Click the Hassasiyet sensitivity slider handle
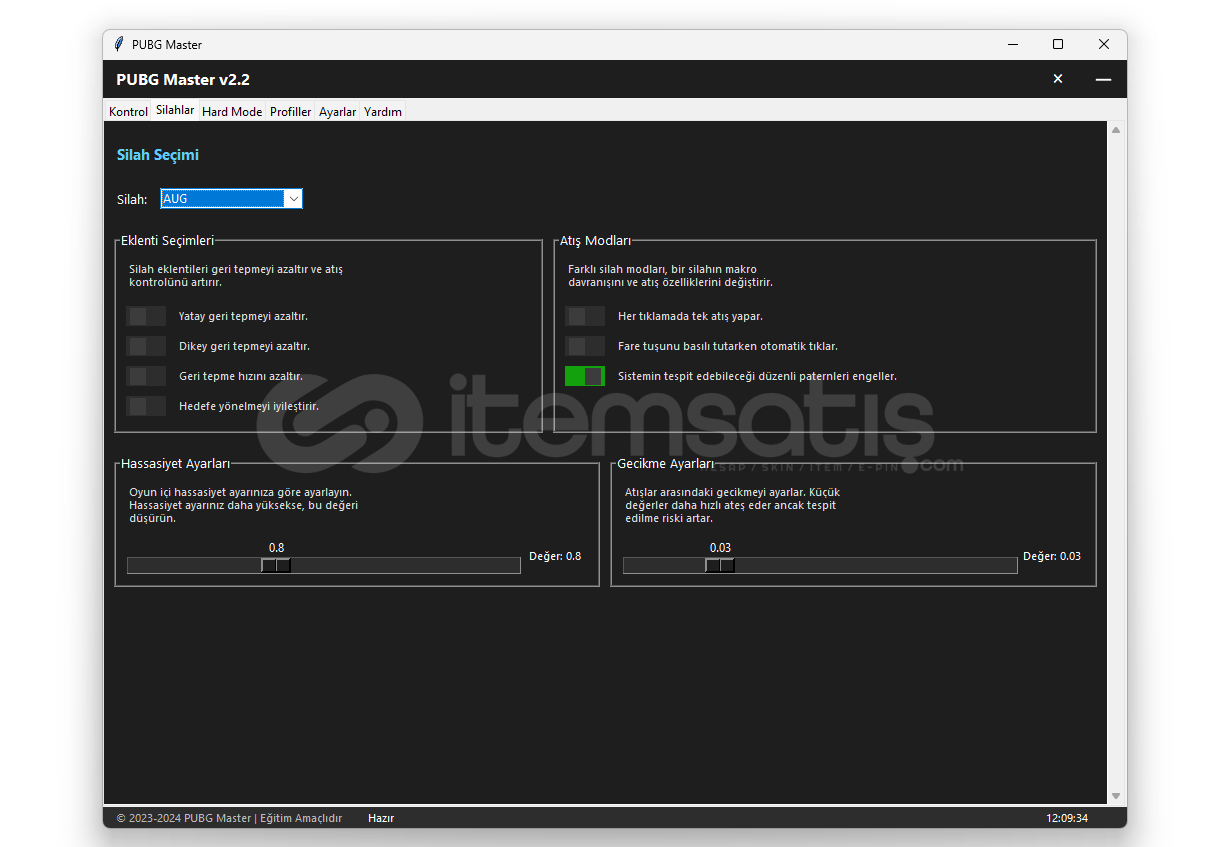Screen dimensions: 1219x847 [x=276, y=565]
